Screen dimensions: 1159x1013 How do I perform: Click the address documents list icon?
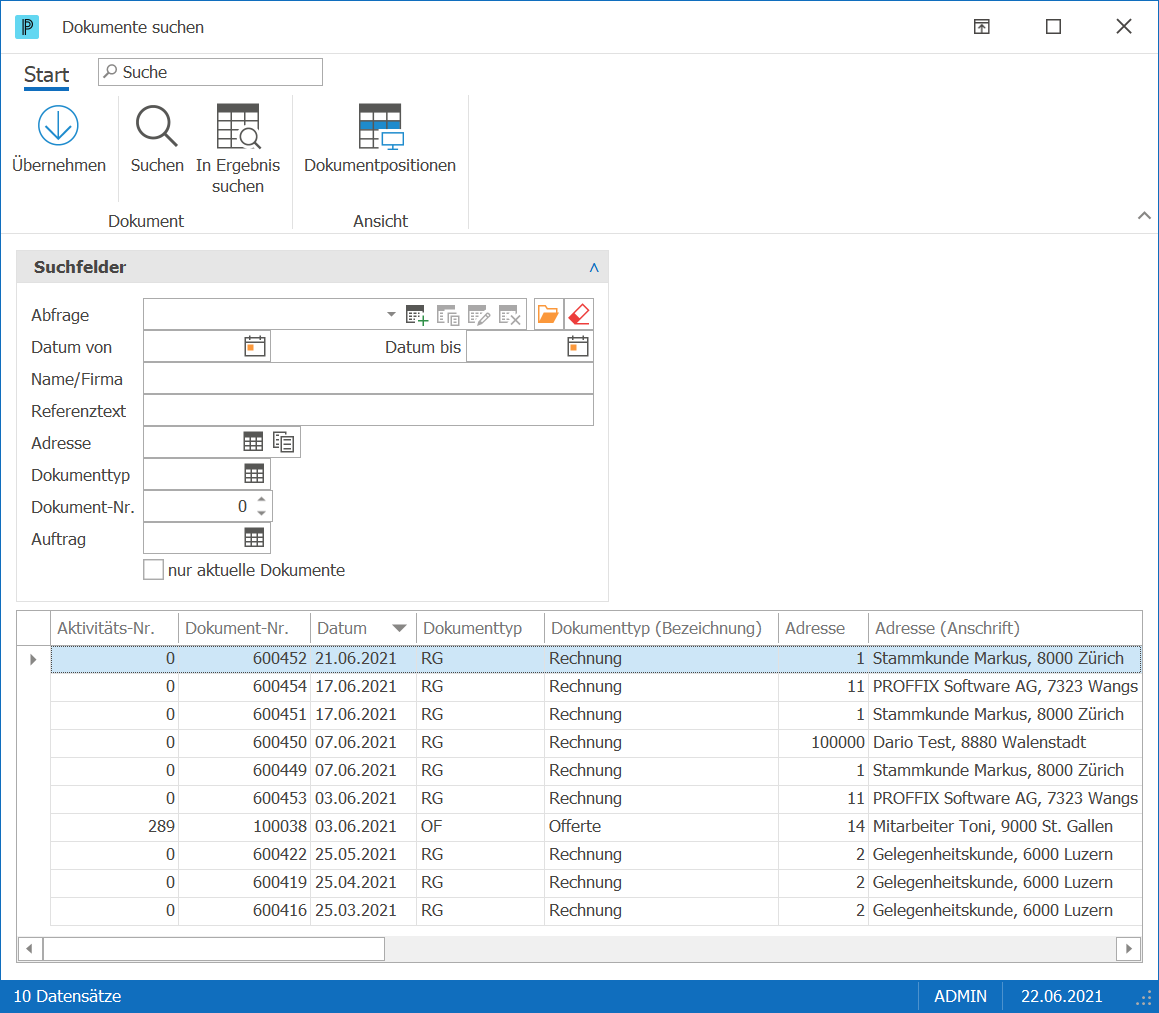[284, 442]
